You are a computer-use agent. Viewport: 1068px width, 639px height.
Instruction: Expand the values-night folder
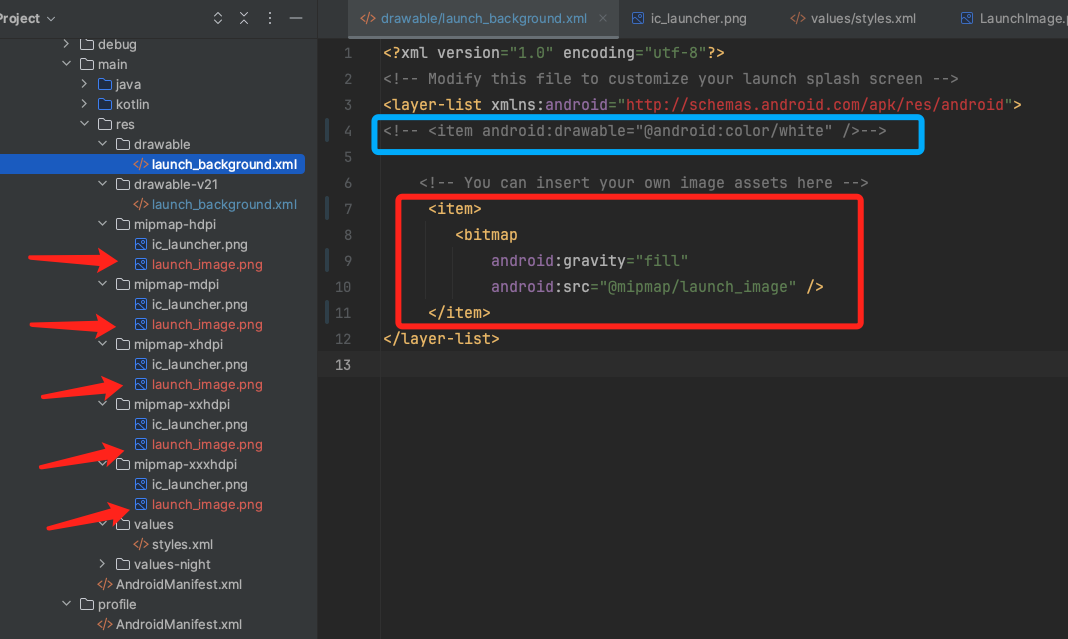pos(103,564)
